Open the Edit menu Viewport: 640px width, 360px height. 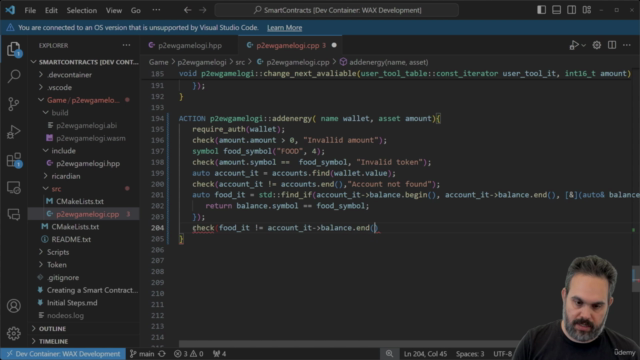coord(51,10)
